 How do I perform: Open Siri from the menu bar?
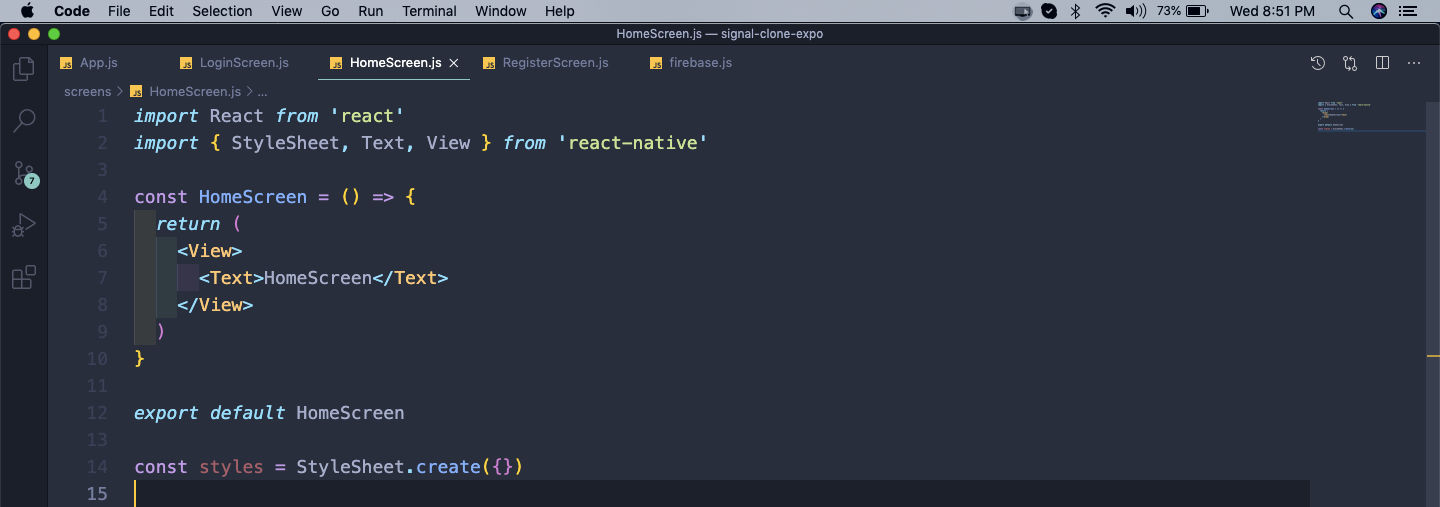tap(1379, 11)
